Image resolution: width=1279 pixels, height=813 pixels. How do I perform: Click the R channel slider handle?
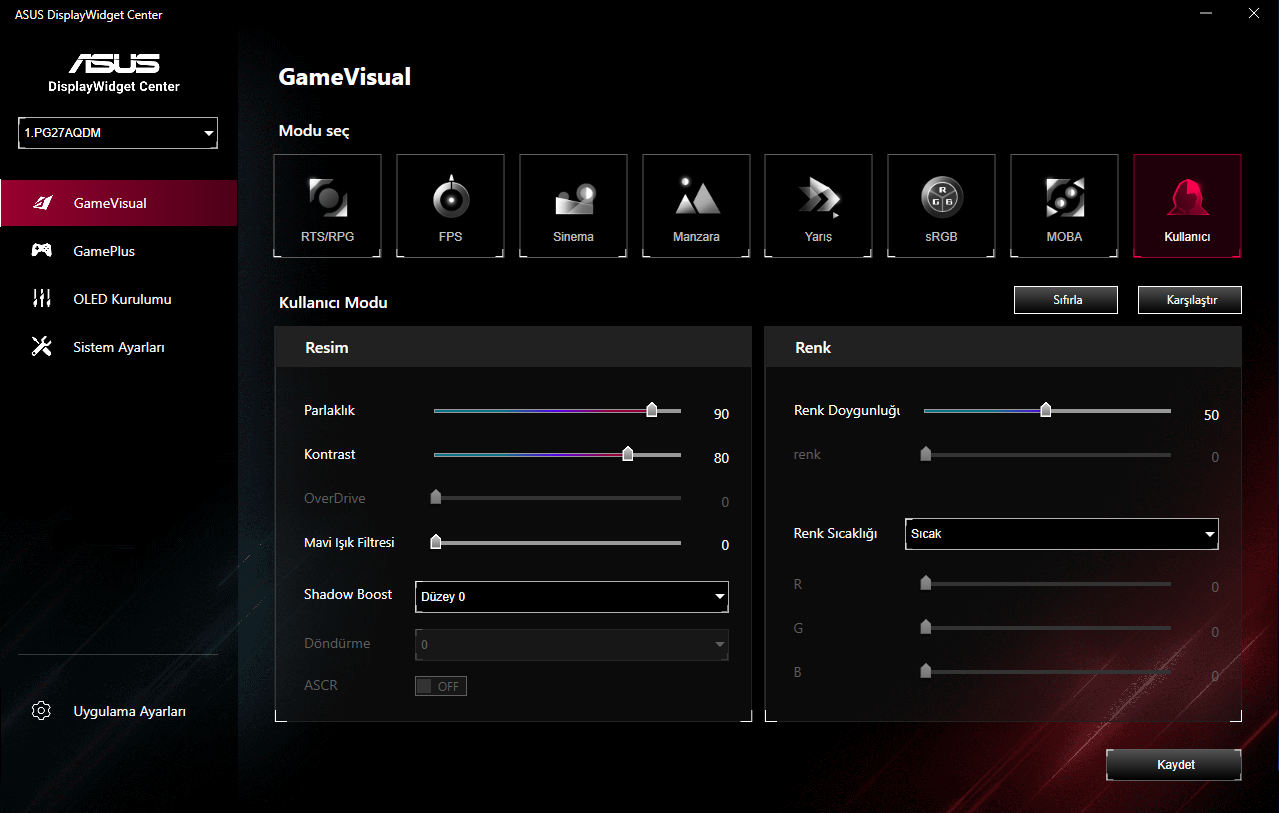pos(926,582)
